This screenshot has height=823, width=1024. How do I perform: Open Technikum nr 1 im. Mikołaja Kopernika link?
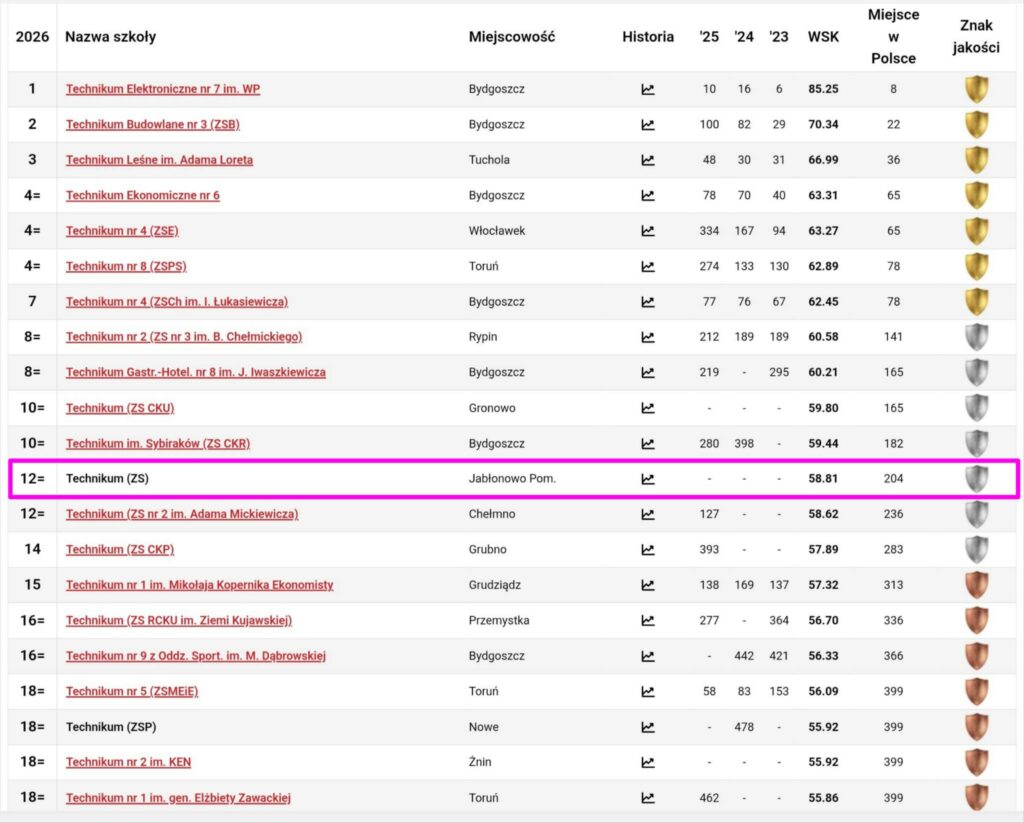[x=199, y=585]
